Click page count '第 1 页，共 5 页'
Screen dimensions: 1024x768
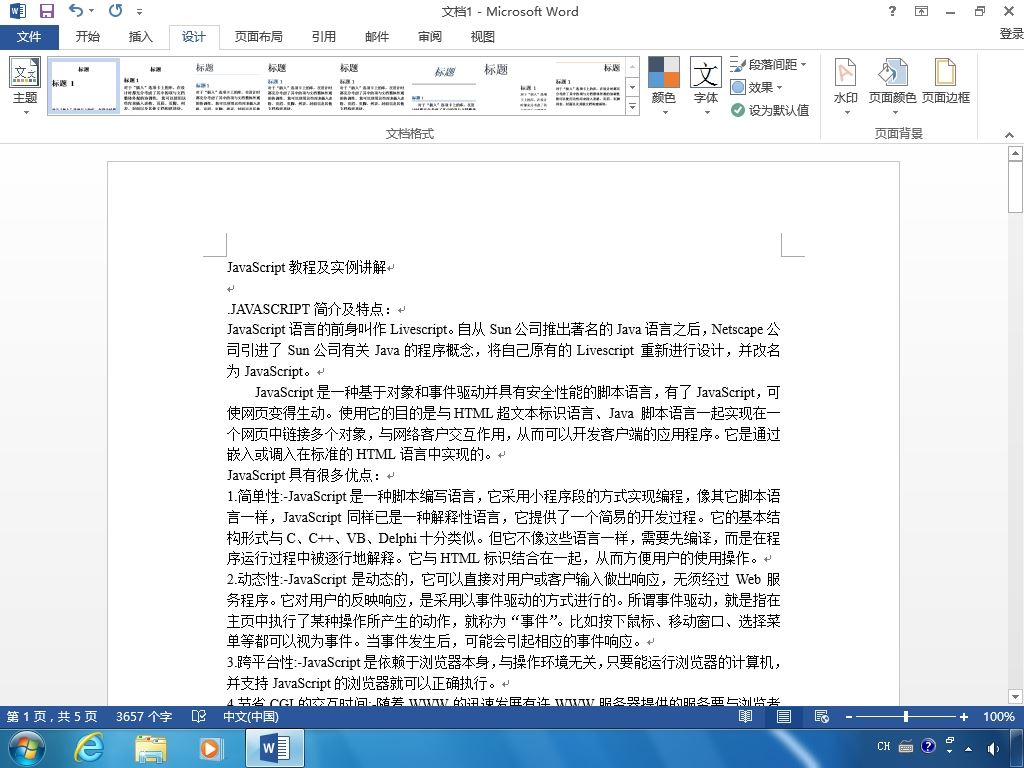pos(52,717)
